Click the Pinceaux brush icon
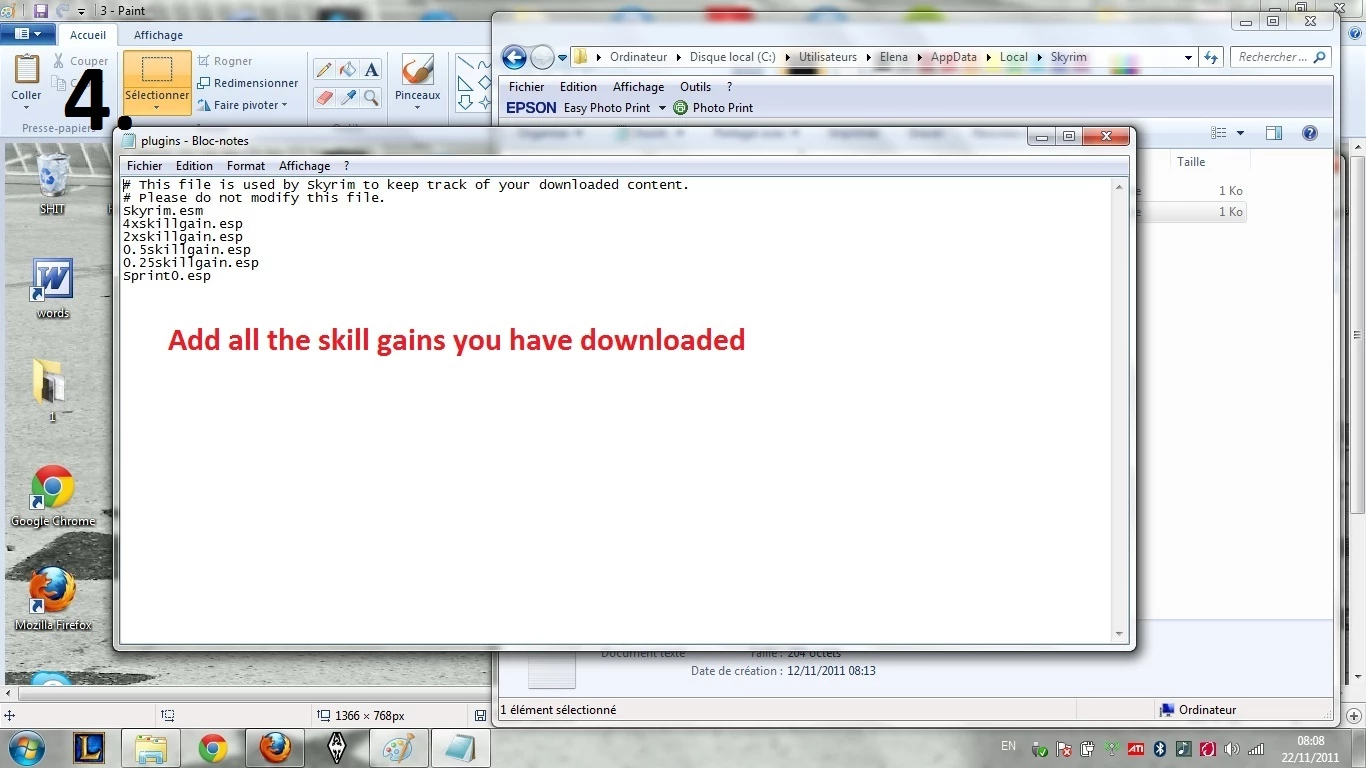Image resolution: width=1366 pixels, height=768 pixels. pos(417,70)
